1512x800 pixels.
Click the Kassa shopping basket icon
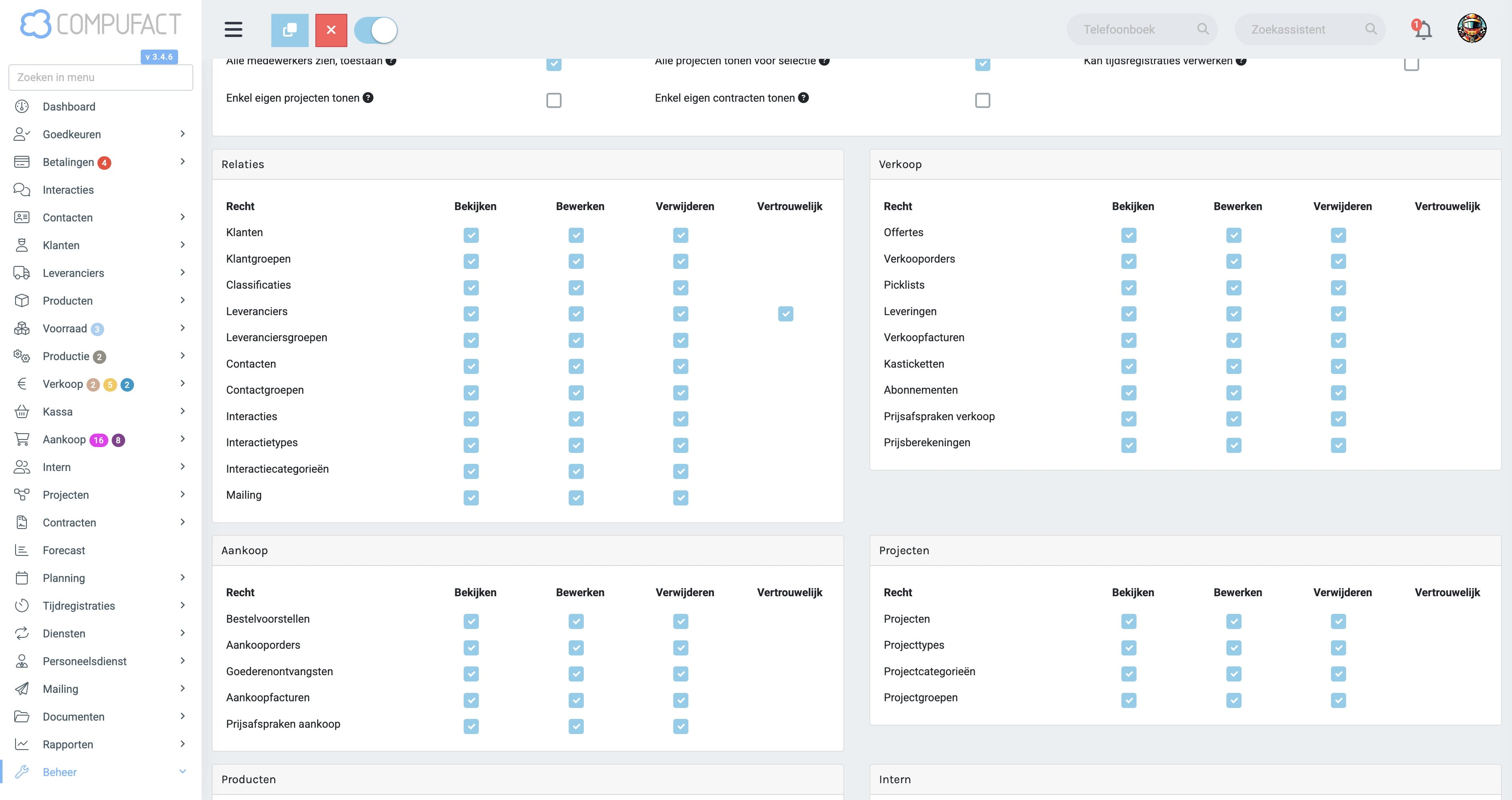pos(22,411)
